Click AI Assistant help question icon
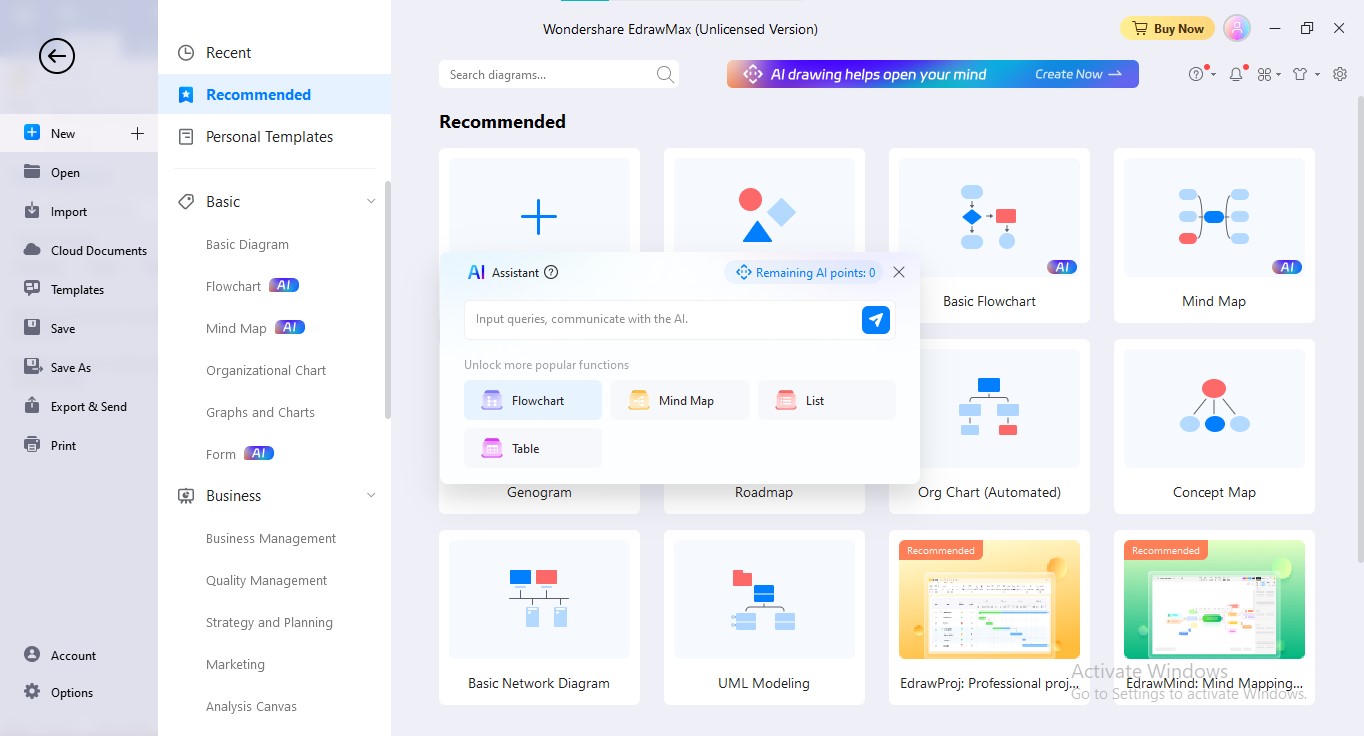This screenshot has width=1364, height=736. tap(551, 272)
